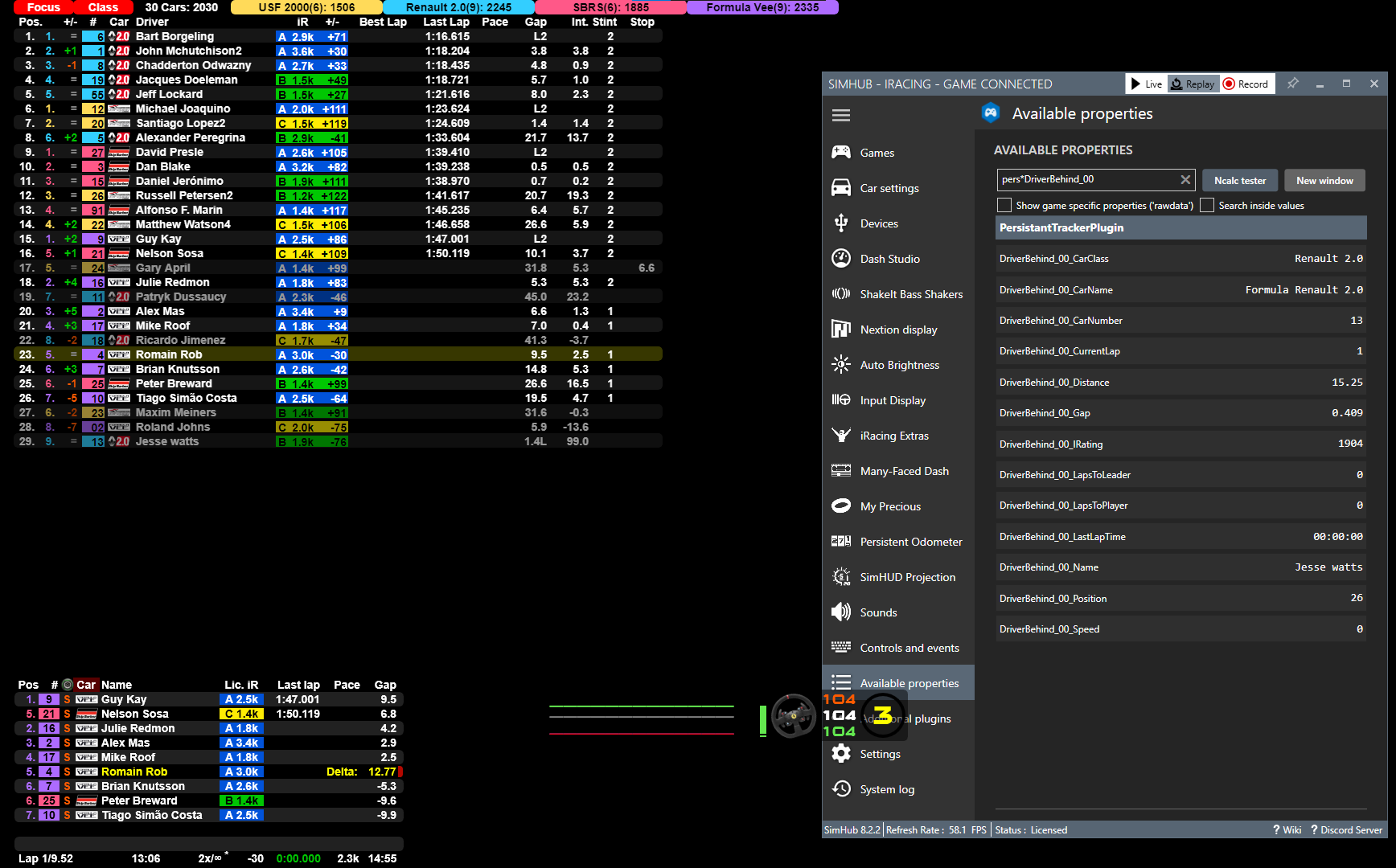Enable the Search inside values option
The image size is (1396, 868).
(x=1207, y=205)
